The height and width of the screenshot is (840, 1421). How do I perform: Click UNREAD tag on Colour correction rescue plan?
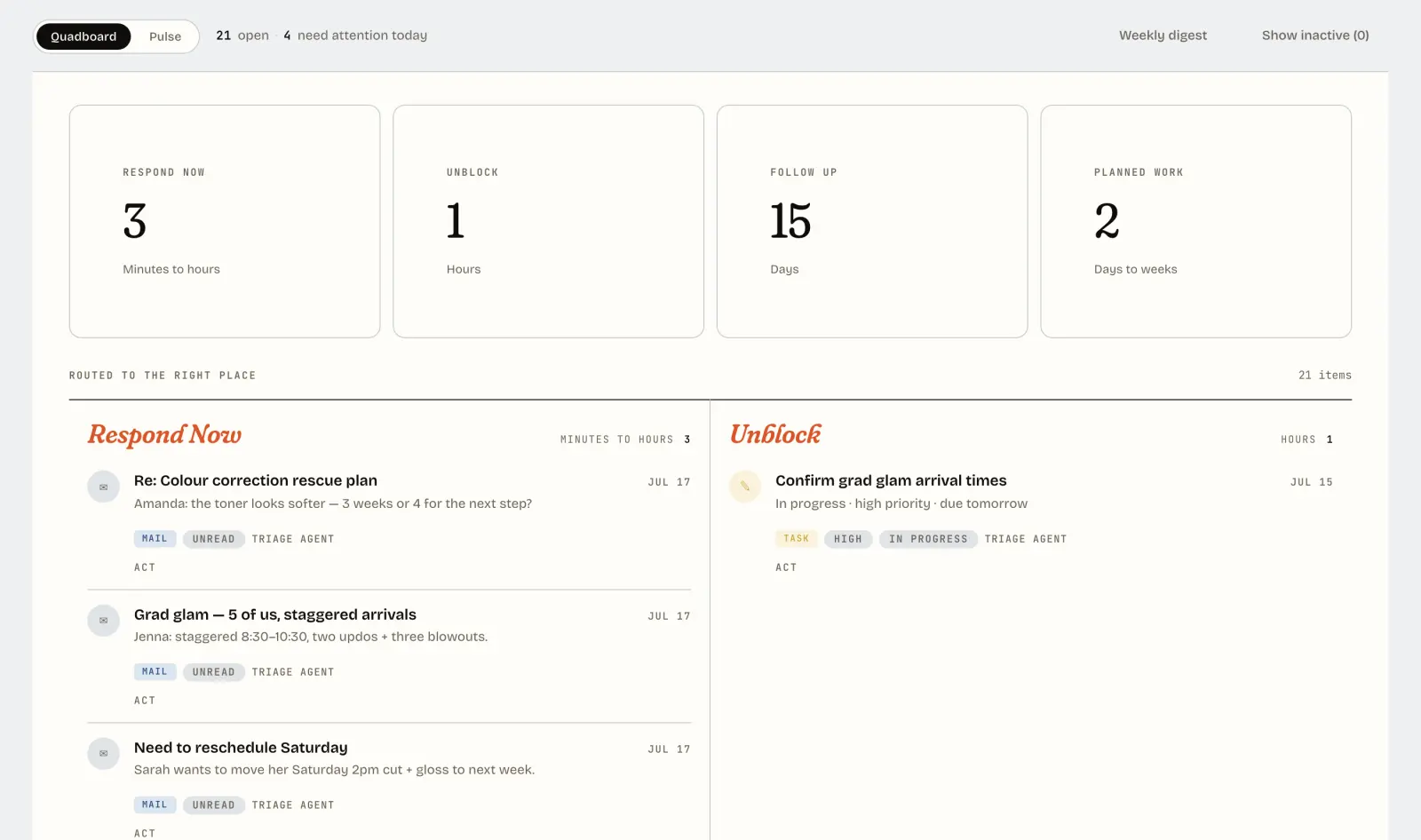pyautogui.click(x=214, y=539)
